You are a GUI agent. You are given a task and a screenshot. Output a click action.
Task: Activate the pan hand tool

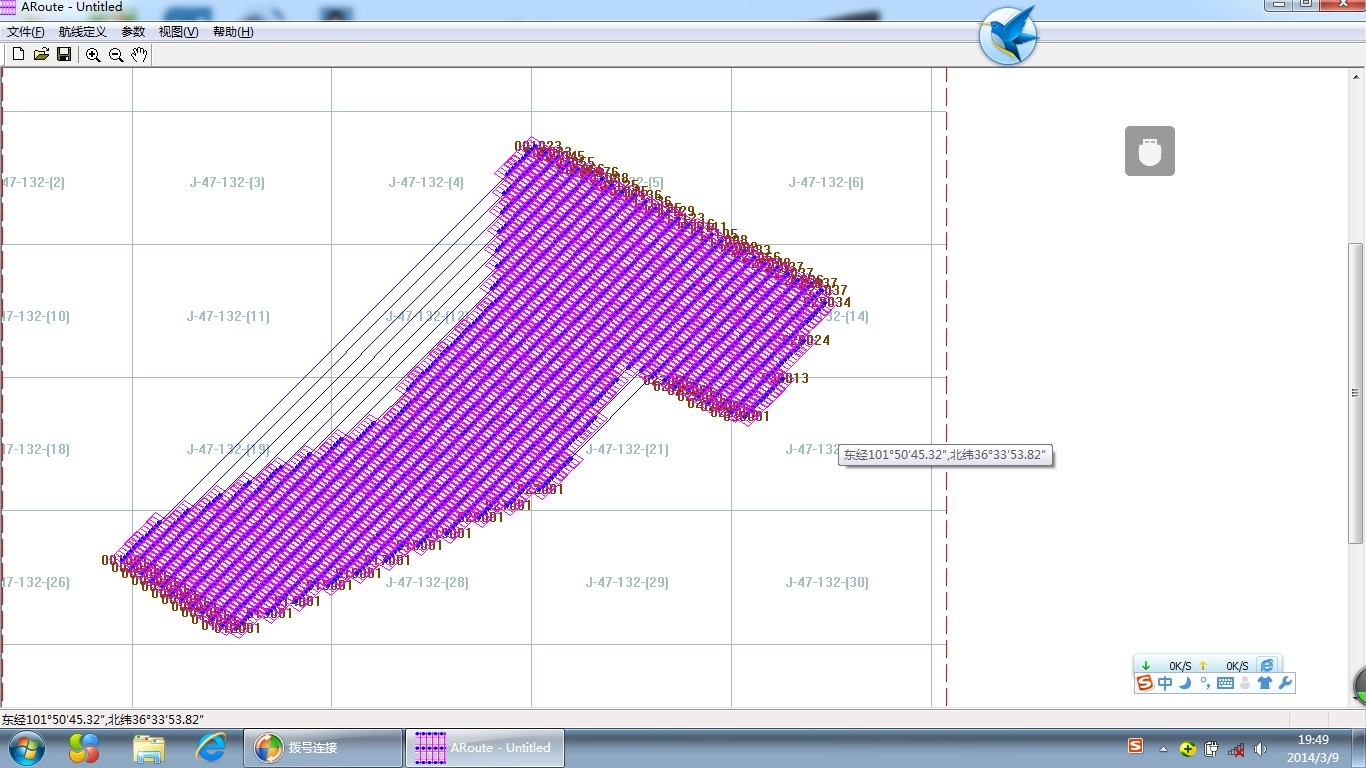139,55
